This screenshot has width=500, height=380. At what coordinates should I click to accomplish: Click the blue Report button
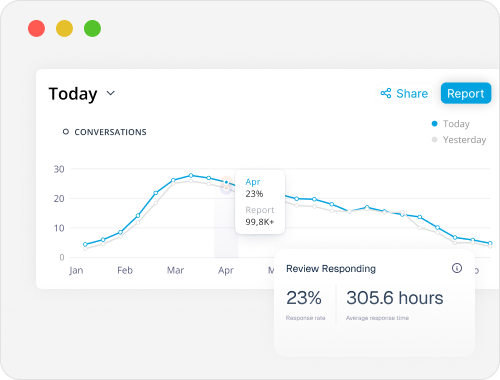[x=466, y=93]
